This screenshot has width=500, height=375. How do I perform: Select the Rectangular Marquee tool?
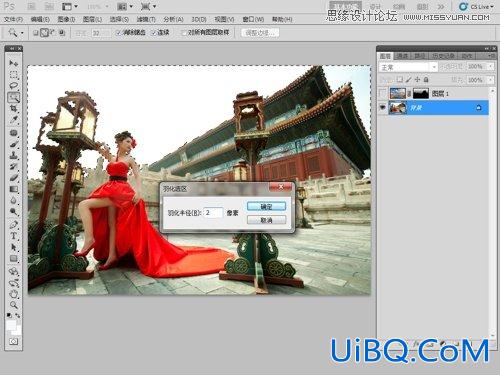(14, 74)
